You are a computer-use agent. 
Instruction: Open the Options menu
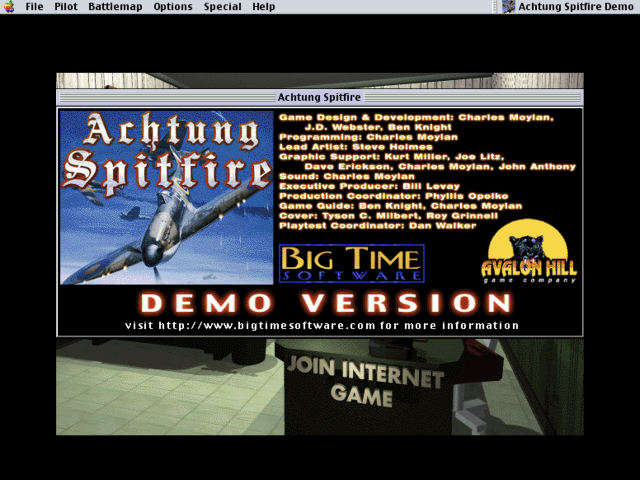[x=173, y=7]
